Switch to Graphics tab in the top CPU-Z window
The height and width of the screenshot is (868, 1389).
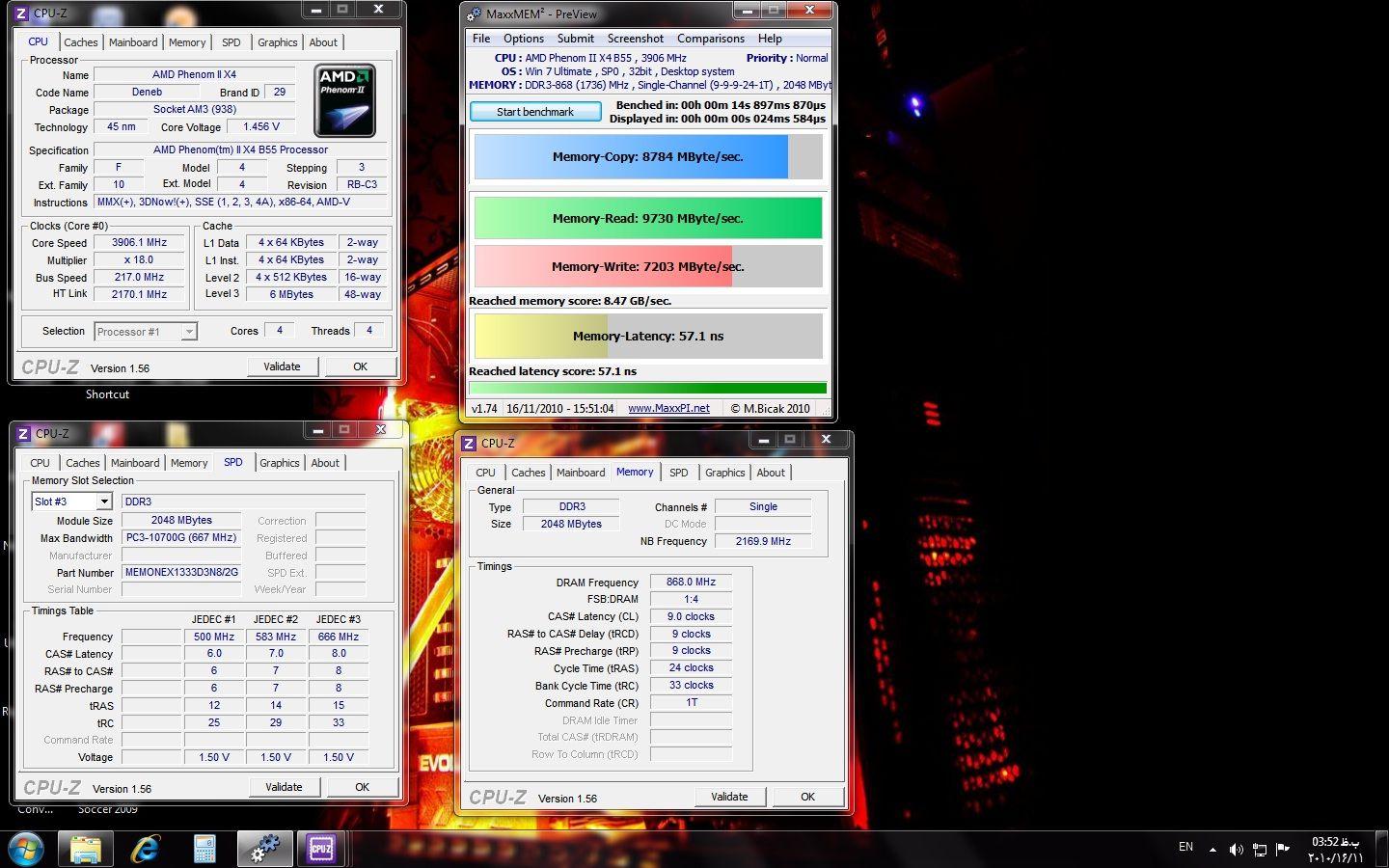pyautogui.click(x=278, y=42)
